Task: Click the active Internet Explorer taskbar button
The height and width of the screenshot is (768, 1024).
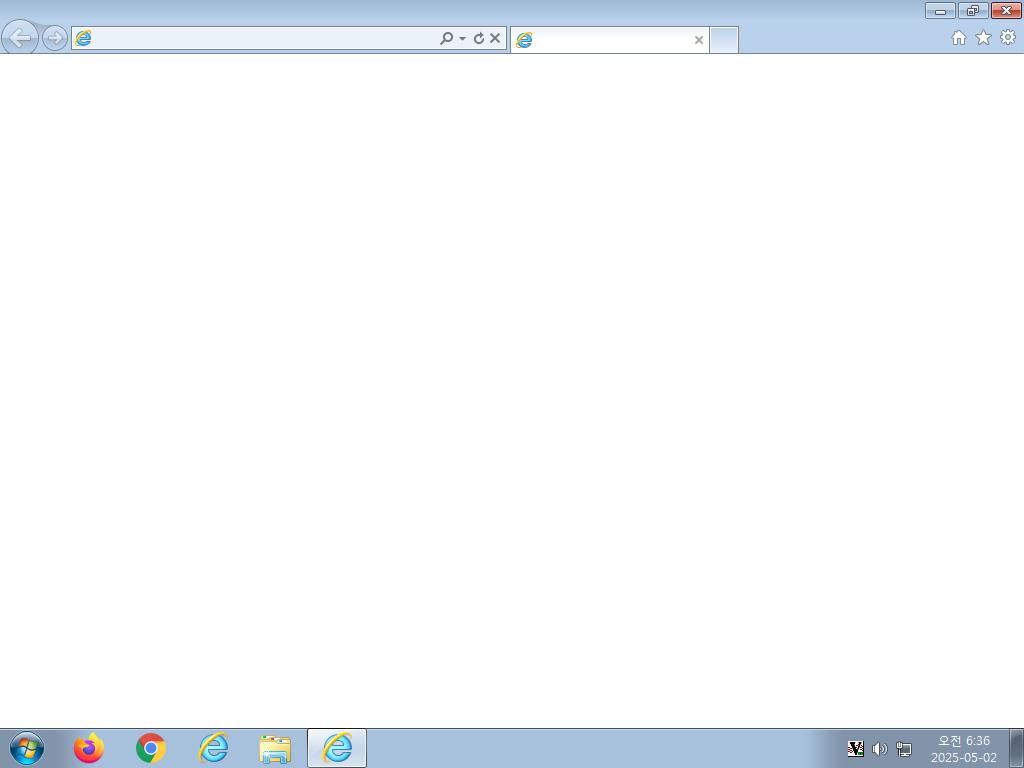Action: [337, 748]
